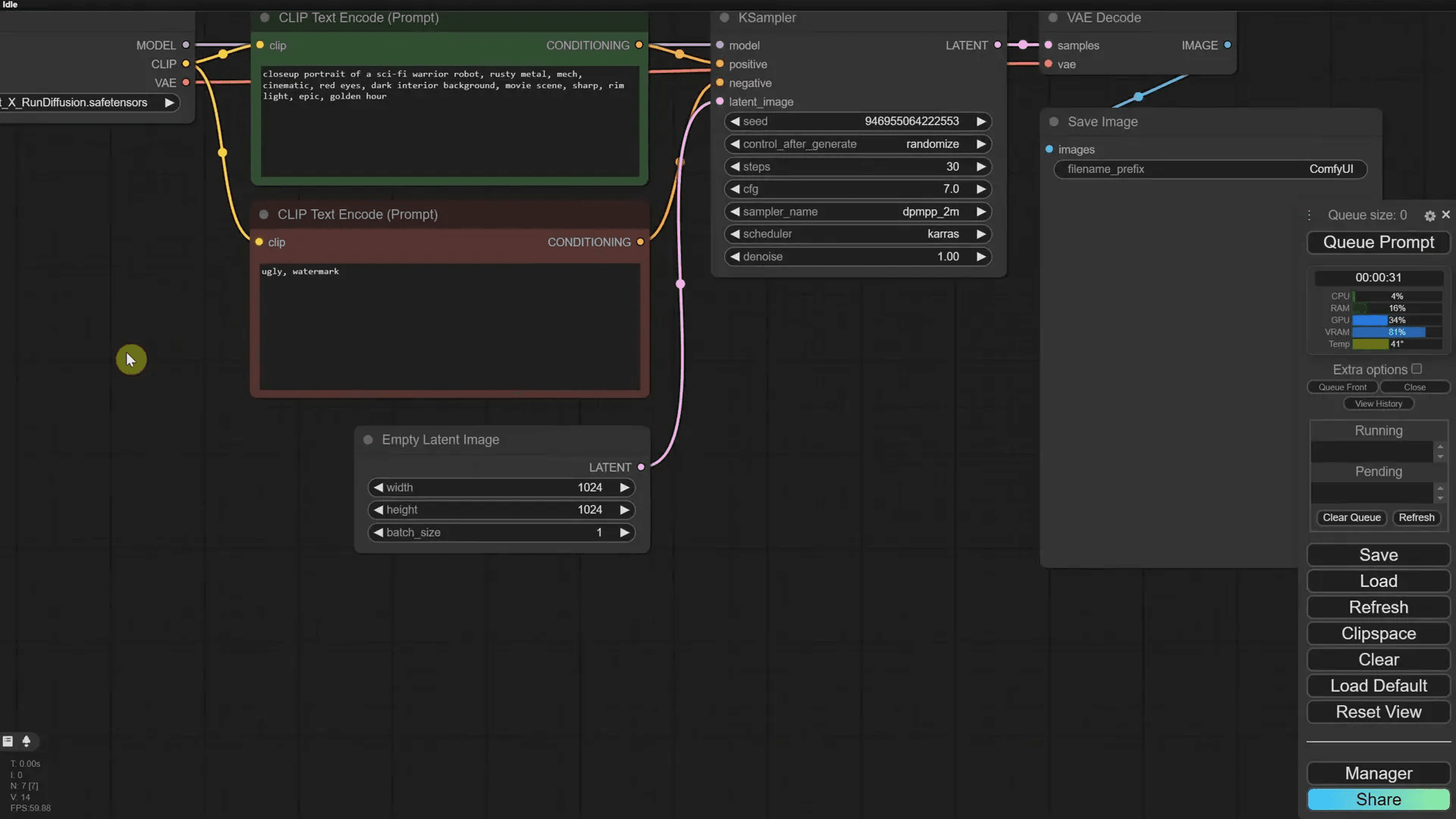Grab the queue panel drag handle dots
This screenshot has width=1456, height=819.
pos(1310,215)
